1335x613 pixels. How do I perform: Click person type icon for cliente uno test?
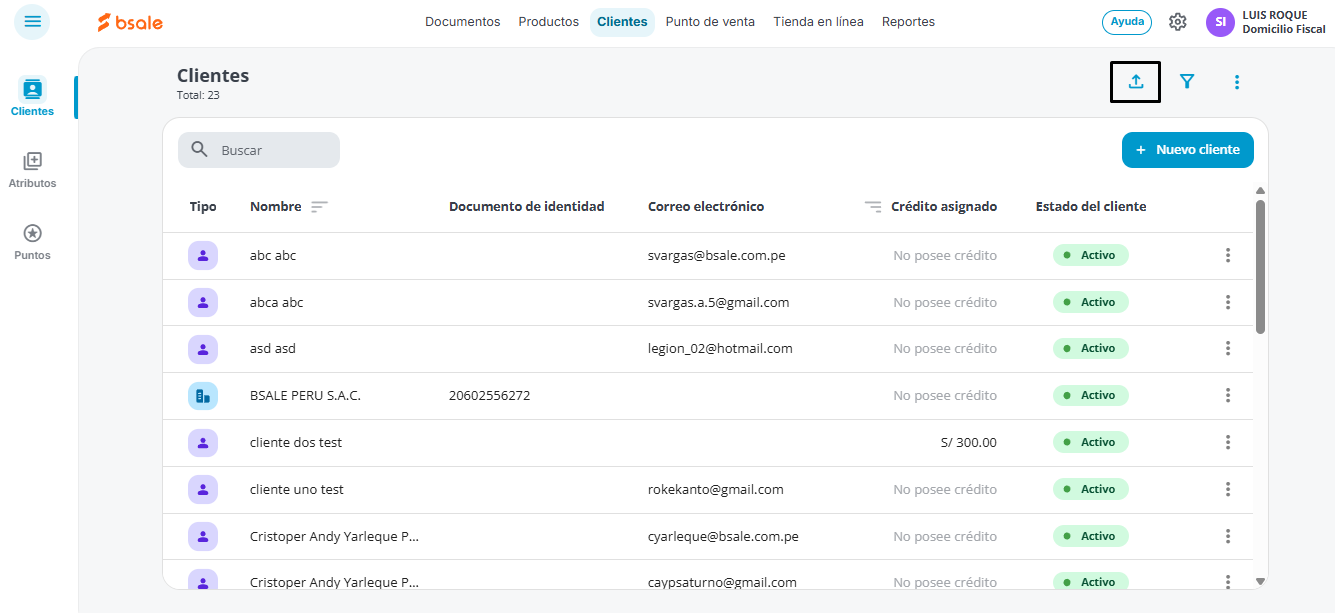click(203, 489)
